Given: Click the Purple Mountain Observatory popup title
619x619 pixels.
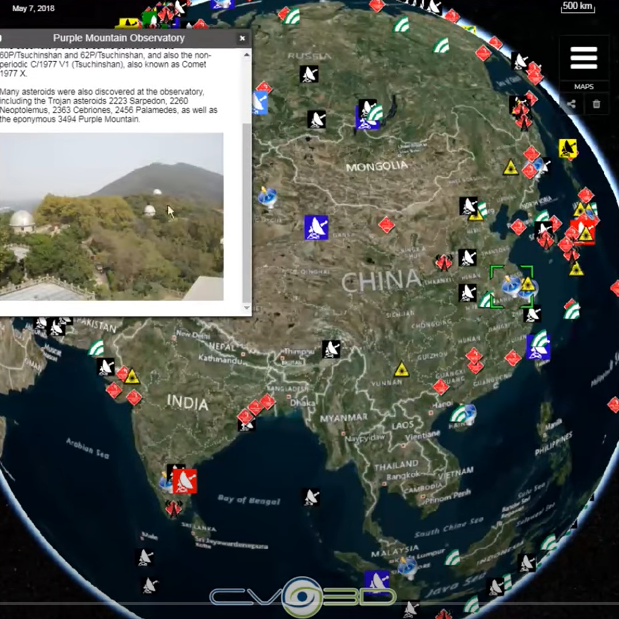Looking at the screenshot, I should [x=118, y=38].
